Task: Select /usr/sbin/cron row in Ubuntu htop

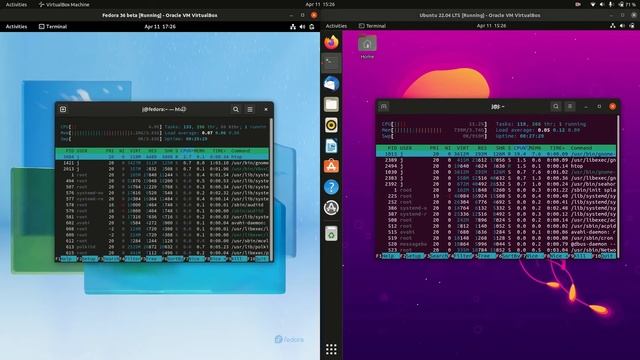Action: click(496, 238)
